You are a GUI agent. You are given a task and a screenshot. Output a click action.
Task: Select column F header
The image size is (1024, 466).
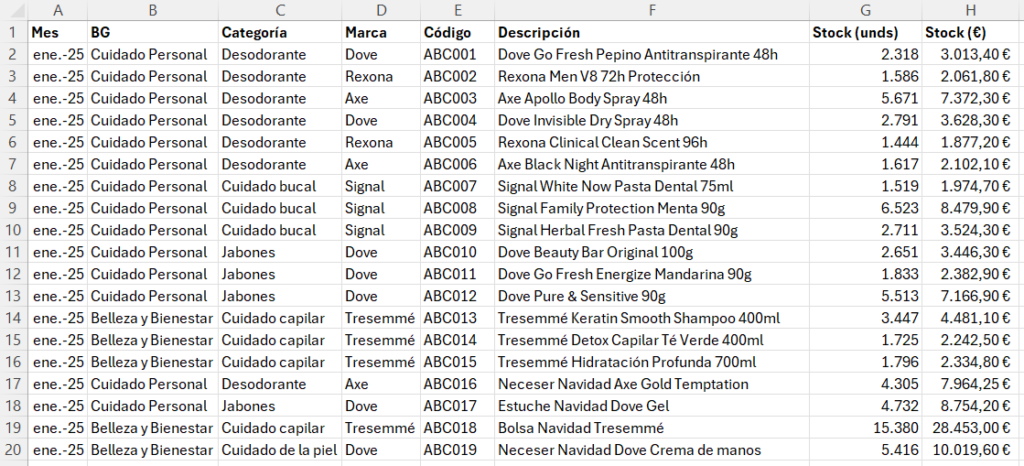click(x=652, y=10)
